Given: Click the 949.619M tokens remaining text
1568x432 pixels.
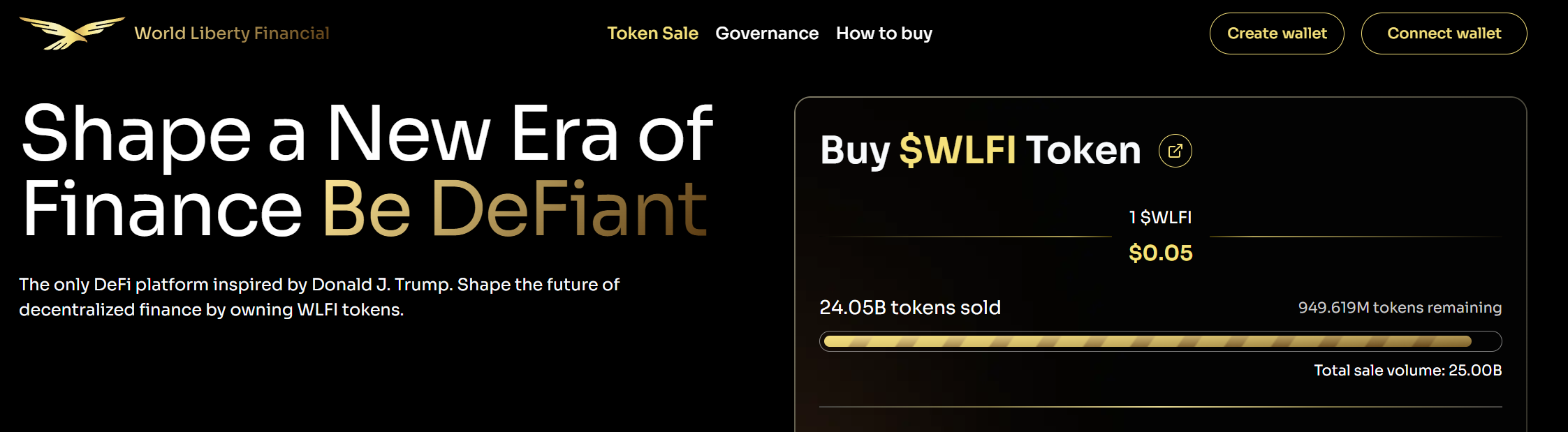Looking at the screenshot, I should 1399,308.
